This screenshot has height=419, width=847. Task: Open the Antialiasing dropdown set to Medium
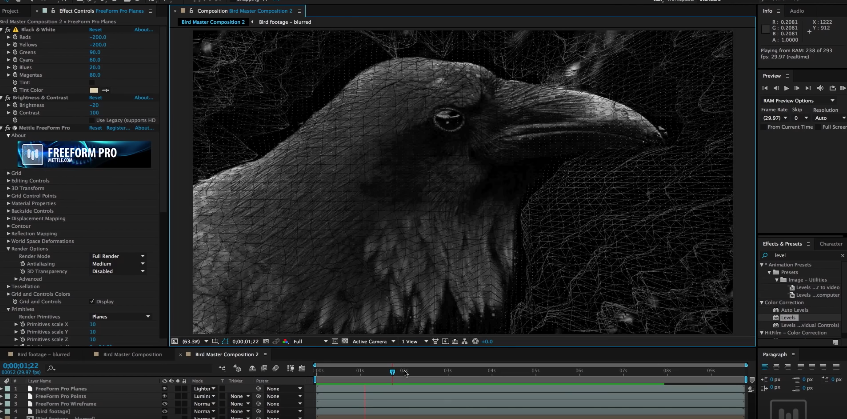(x=119, y=264)
